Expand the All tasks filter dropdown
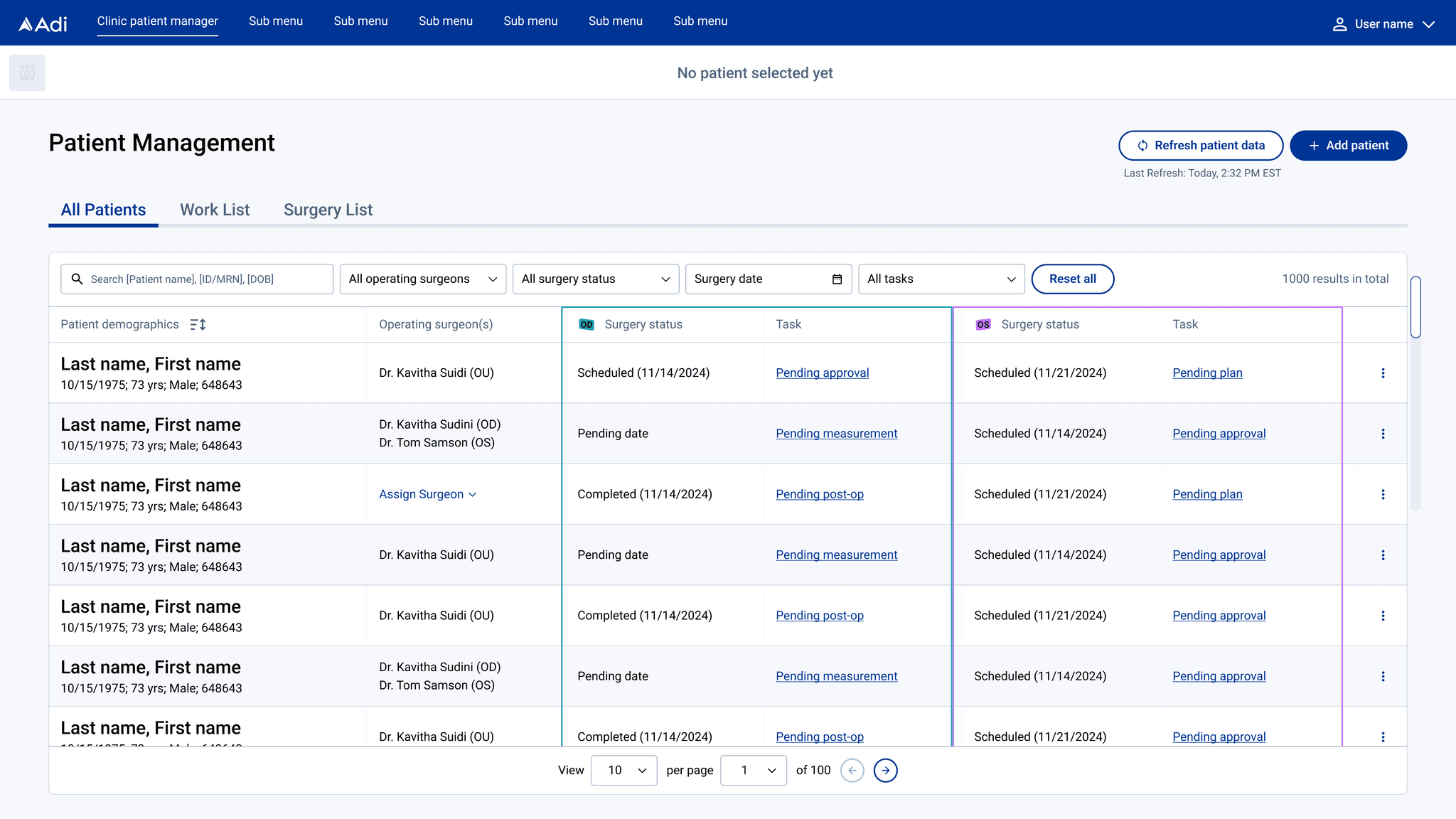 pos(941,279)
